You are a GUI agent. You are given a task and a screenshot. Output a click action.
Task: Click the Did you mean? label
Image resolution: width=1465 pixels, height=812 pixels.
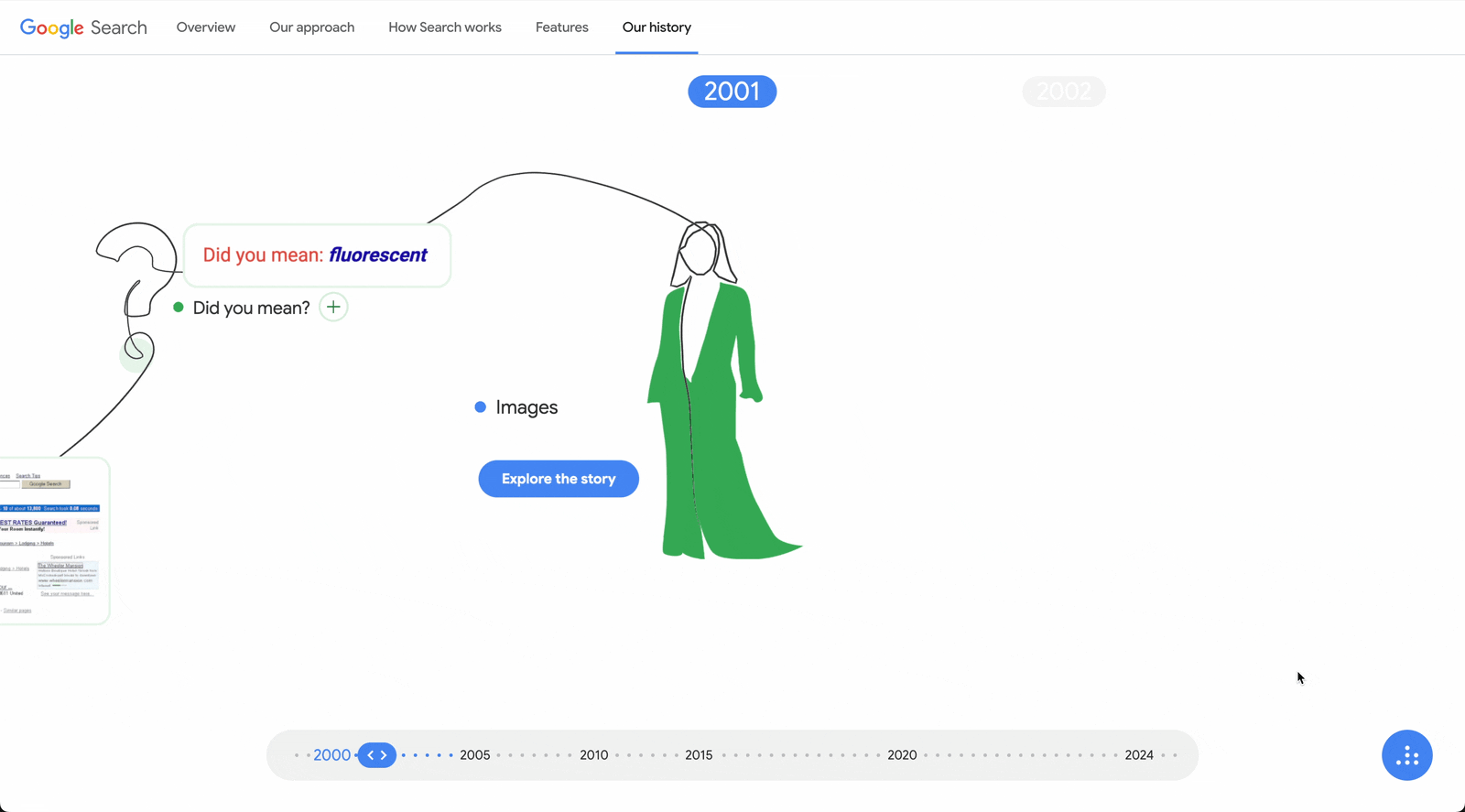(x=252, y=308)
